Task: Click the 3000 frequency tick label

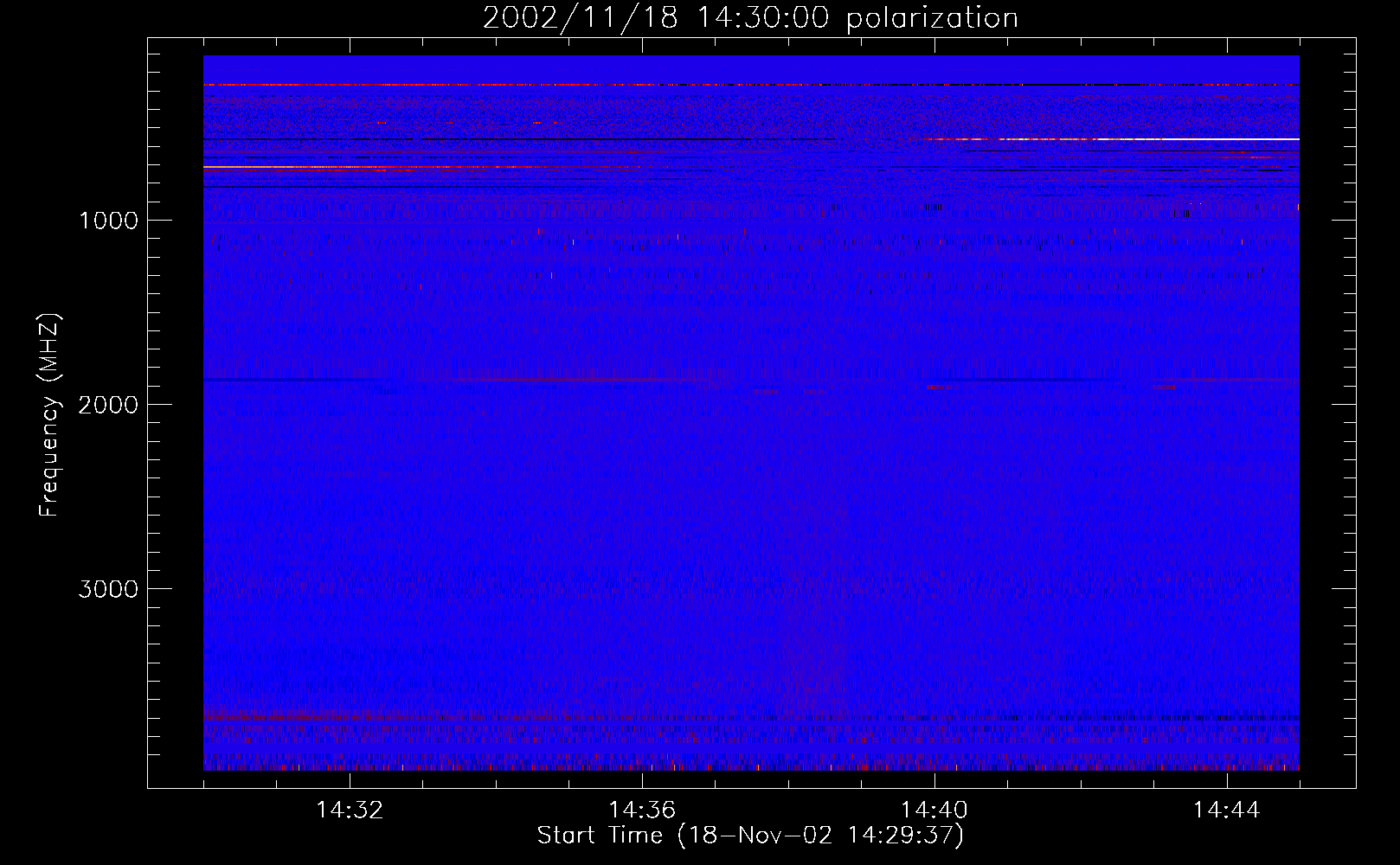Action: [x=108, y=589]
